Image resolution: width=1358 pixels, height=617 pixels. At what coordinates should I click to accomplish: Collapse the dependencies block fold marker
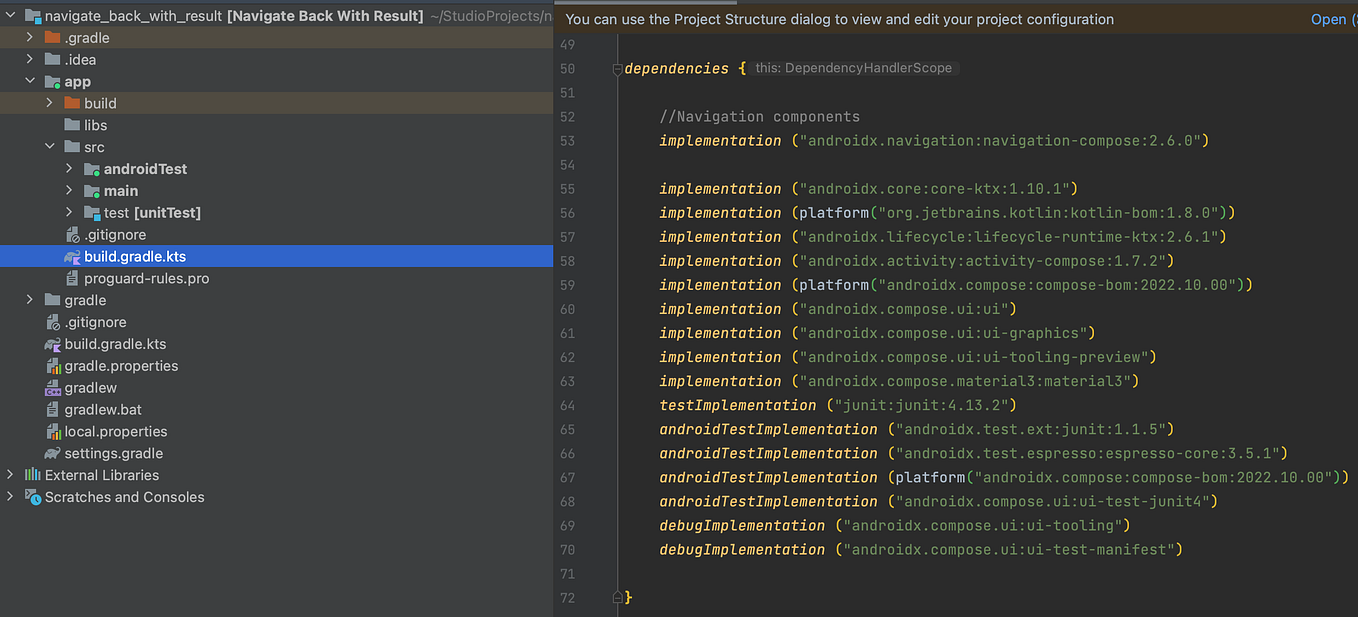point(618,69)
